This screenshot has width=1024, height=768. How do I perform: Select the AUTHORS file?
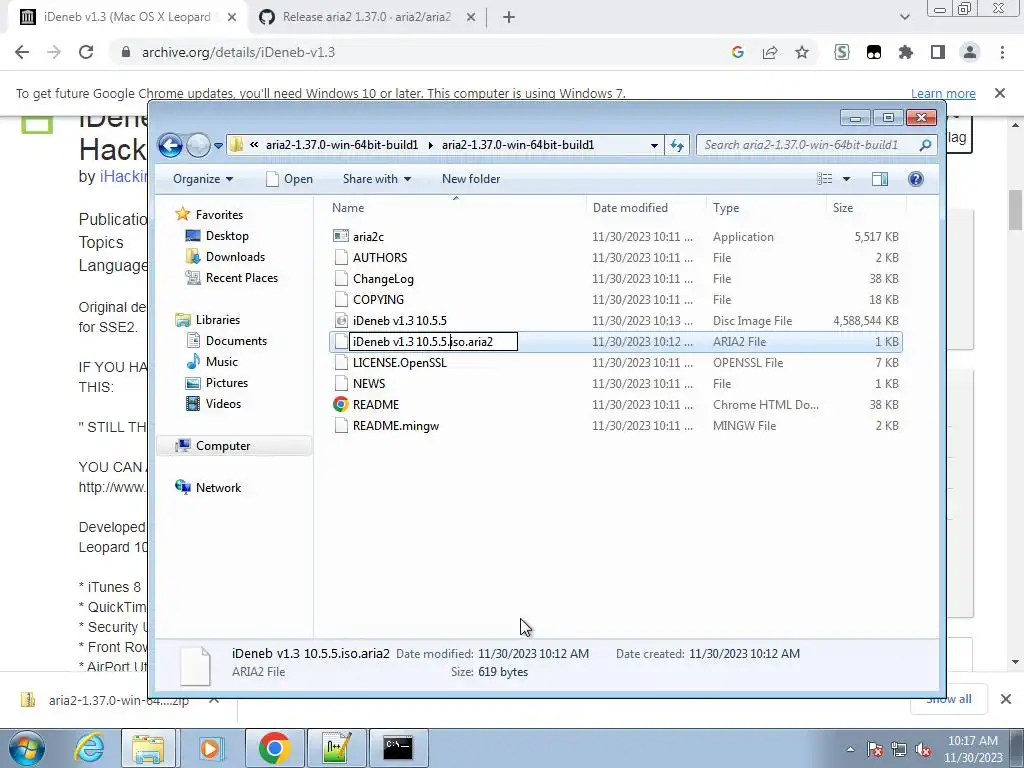tap(616, 257)
